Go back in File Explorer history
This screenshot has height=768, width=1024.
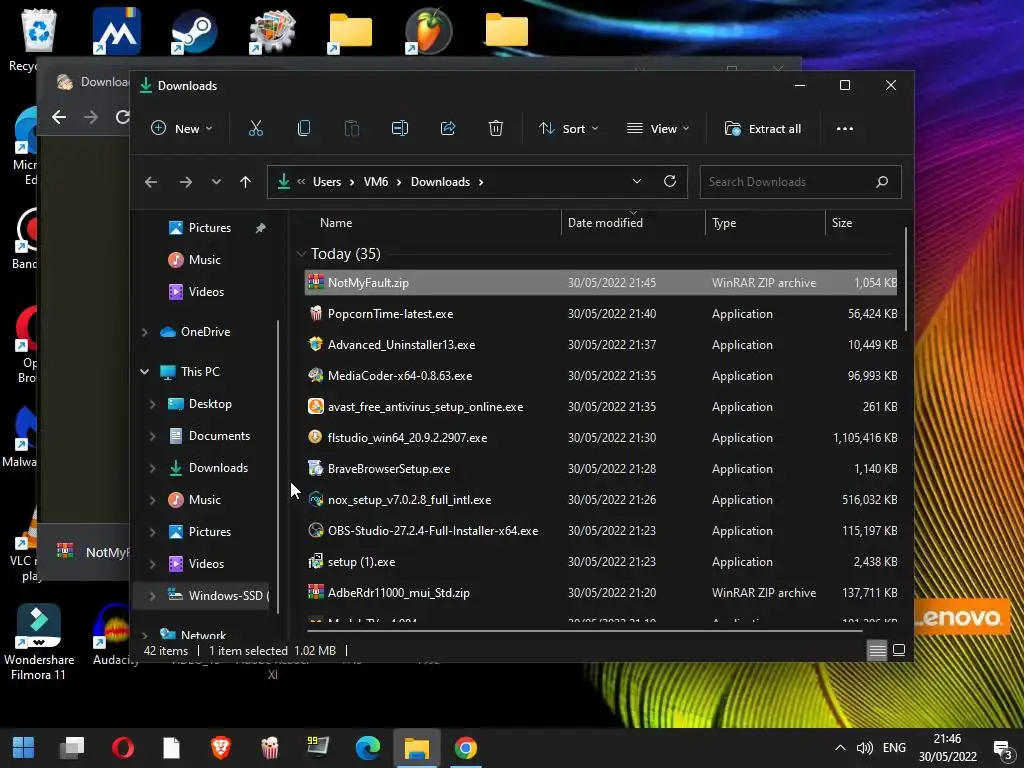[151, 182]
